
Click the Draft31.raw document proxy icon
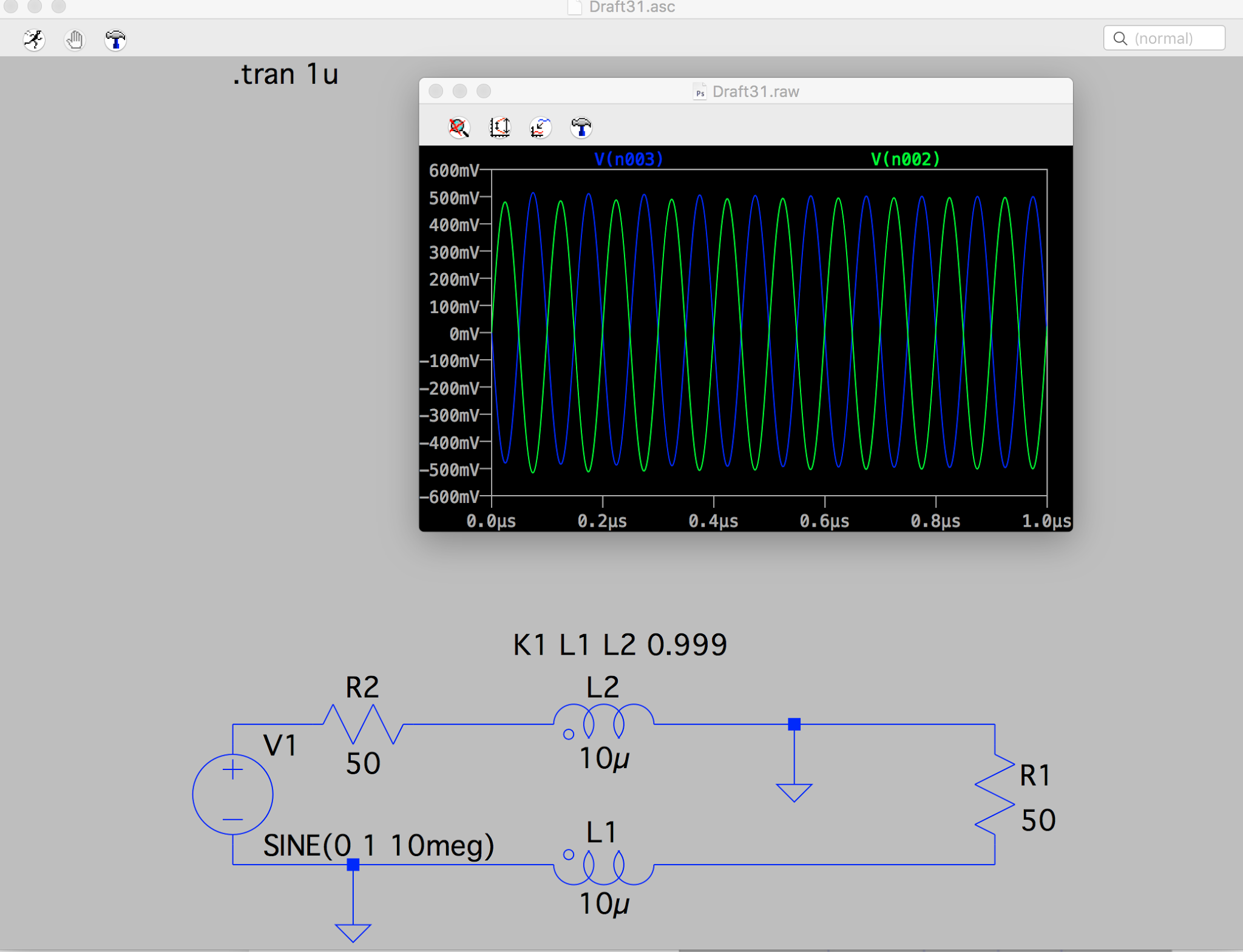tap(700, 92)
